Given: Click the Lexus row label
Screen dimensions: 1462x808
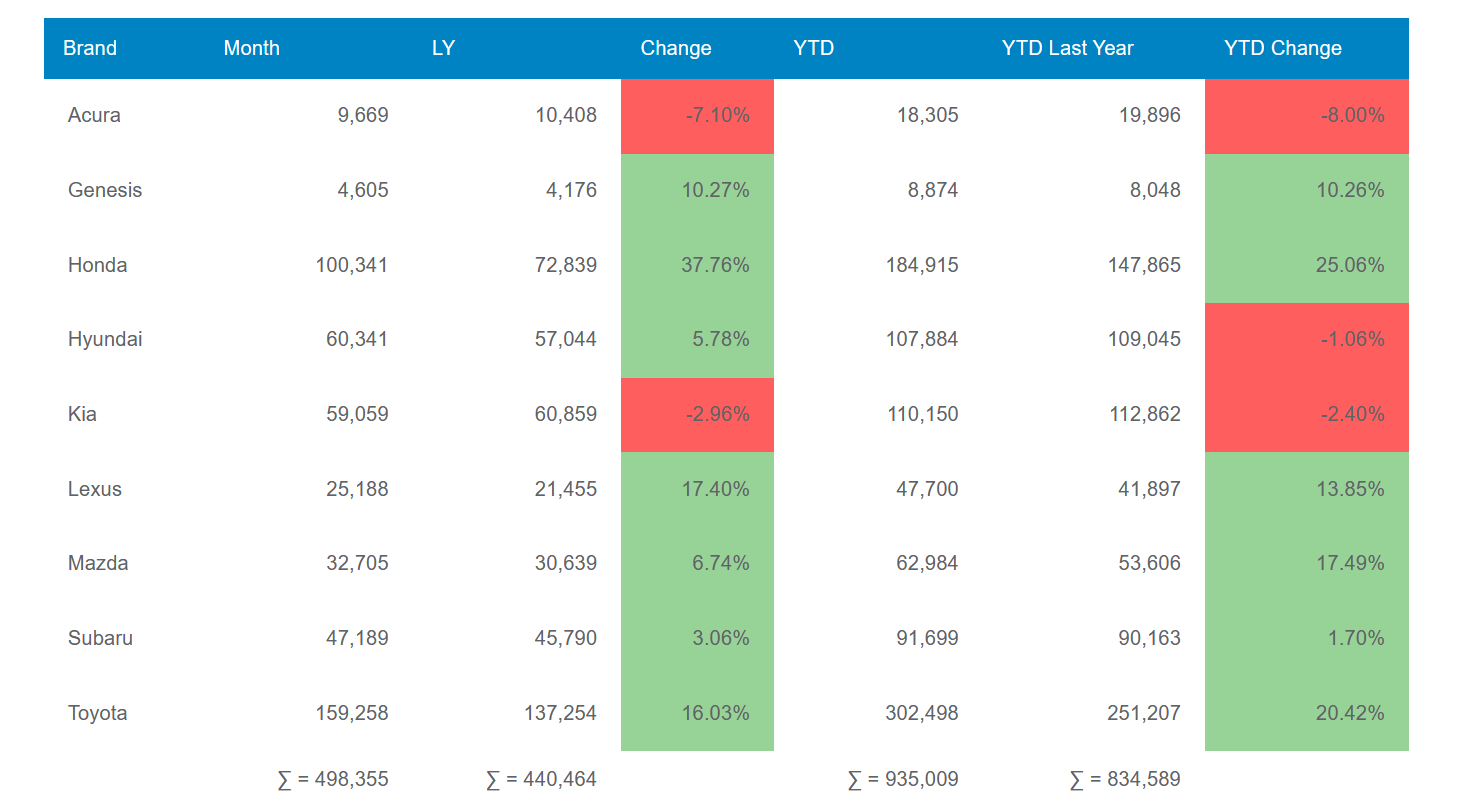Looking at the screenshot, I should coord(95,489).
